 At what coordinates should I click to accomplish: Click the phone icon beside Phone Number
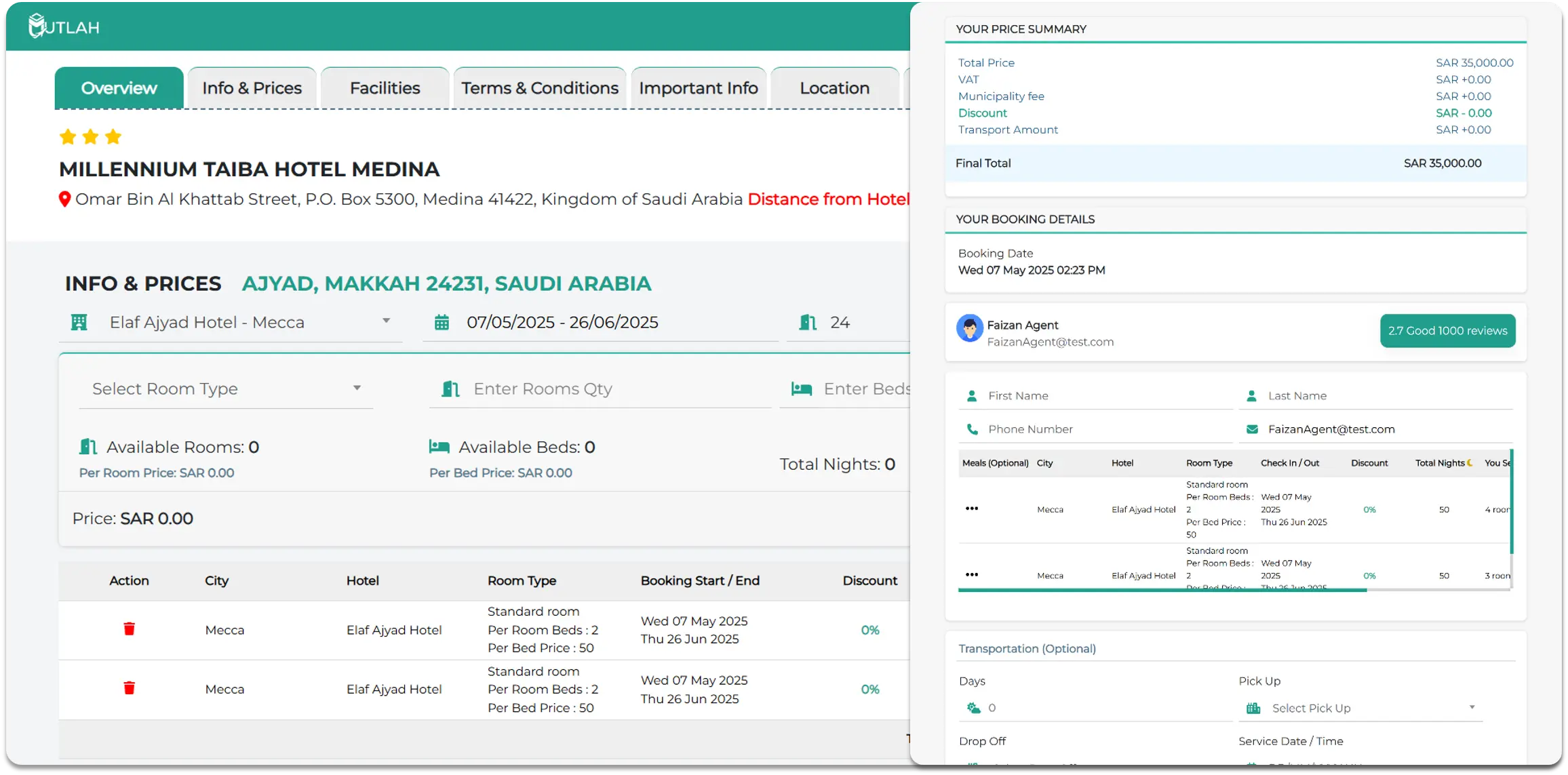click(972, 429)
